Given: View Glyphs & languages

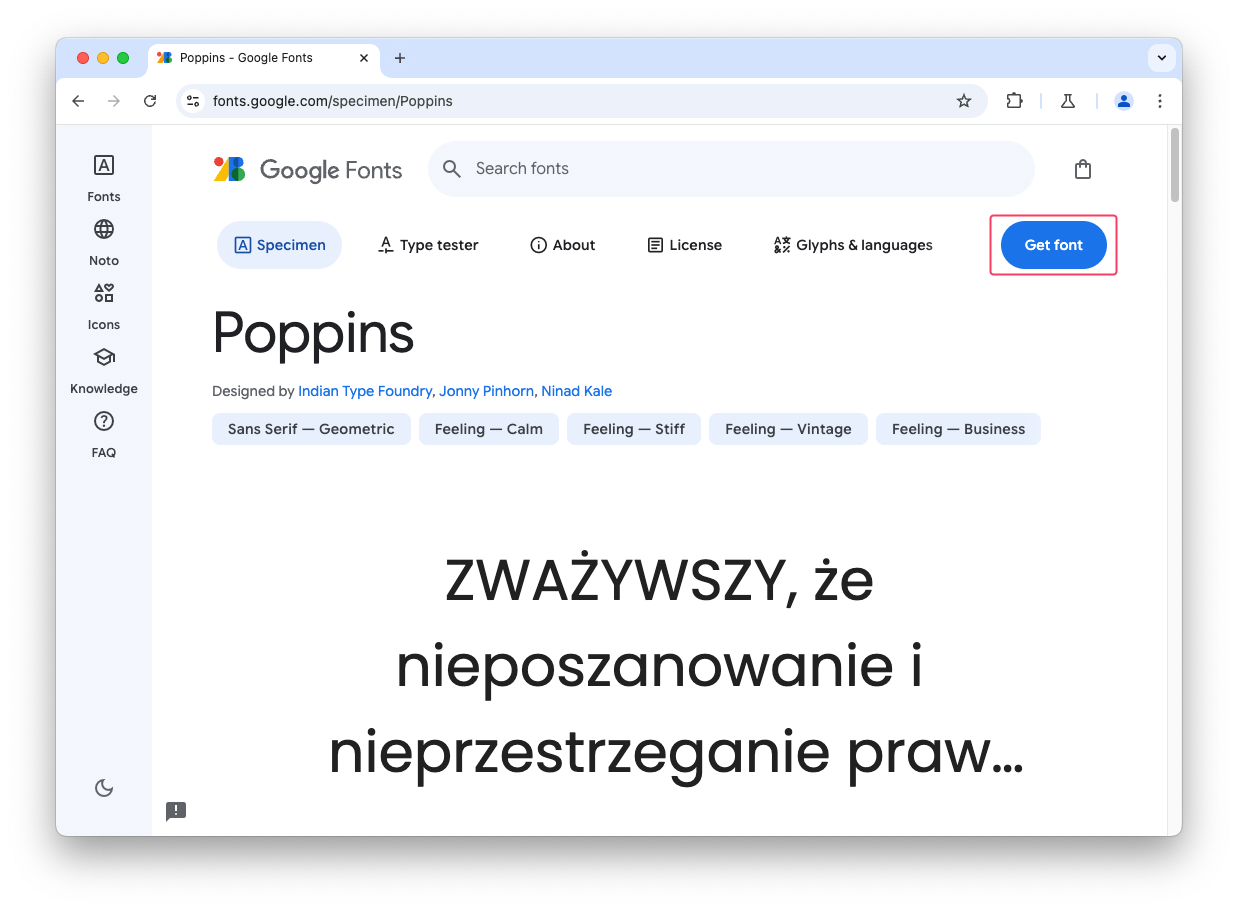Looking at the screenshot, I should (x=853, y=244).
